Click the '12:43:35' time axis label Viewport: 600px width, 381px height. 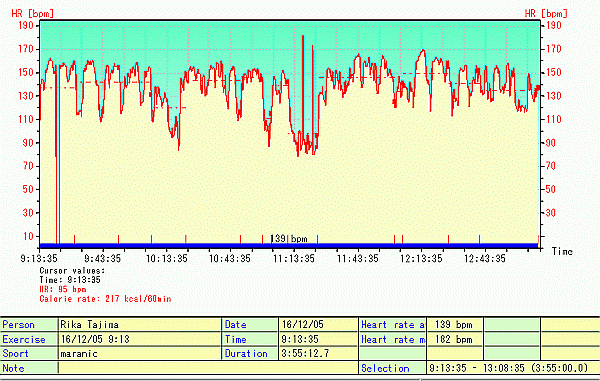pyautogui.click(x=485, y=259)
